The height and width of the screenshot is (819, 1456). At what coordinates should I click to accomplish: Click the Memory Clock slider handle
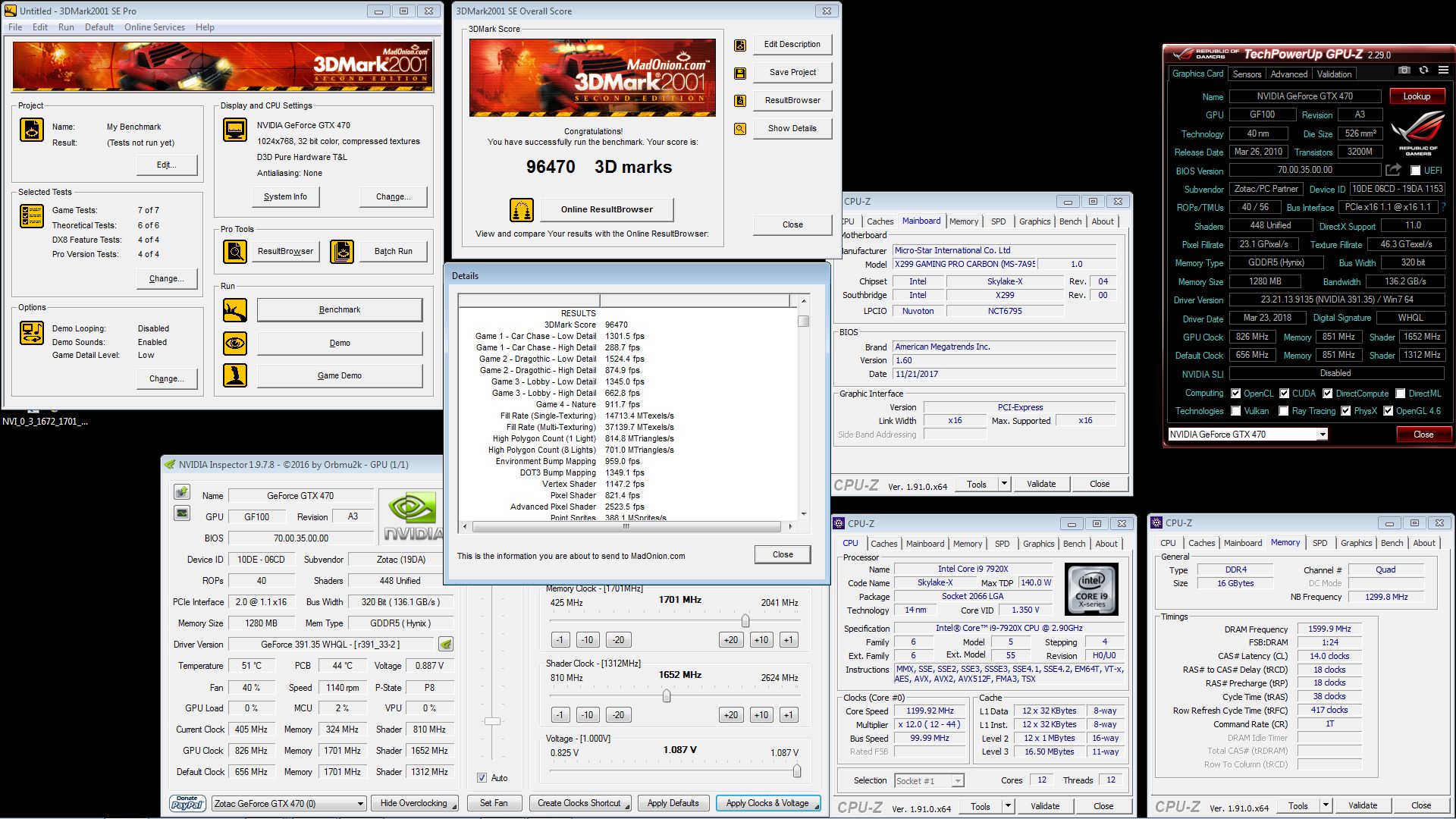[x=745, y=621]
